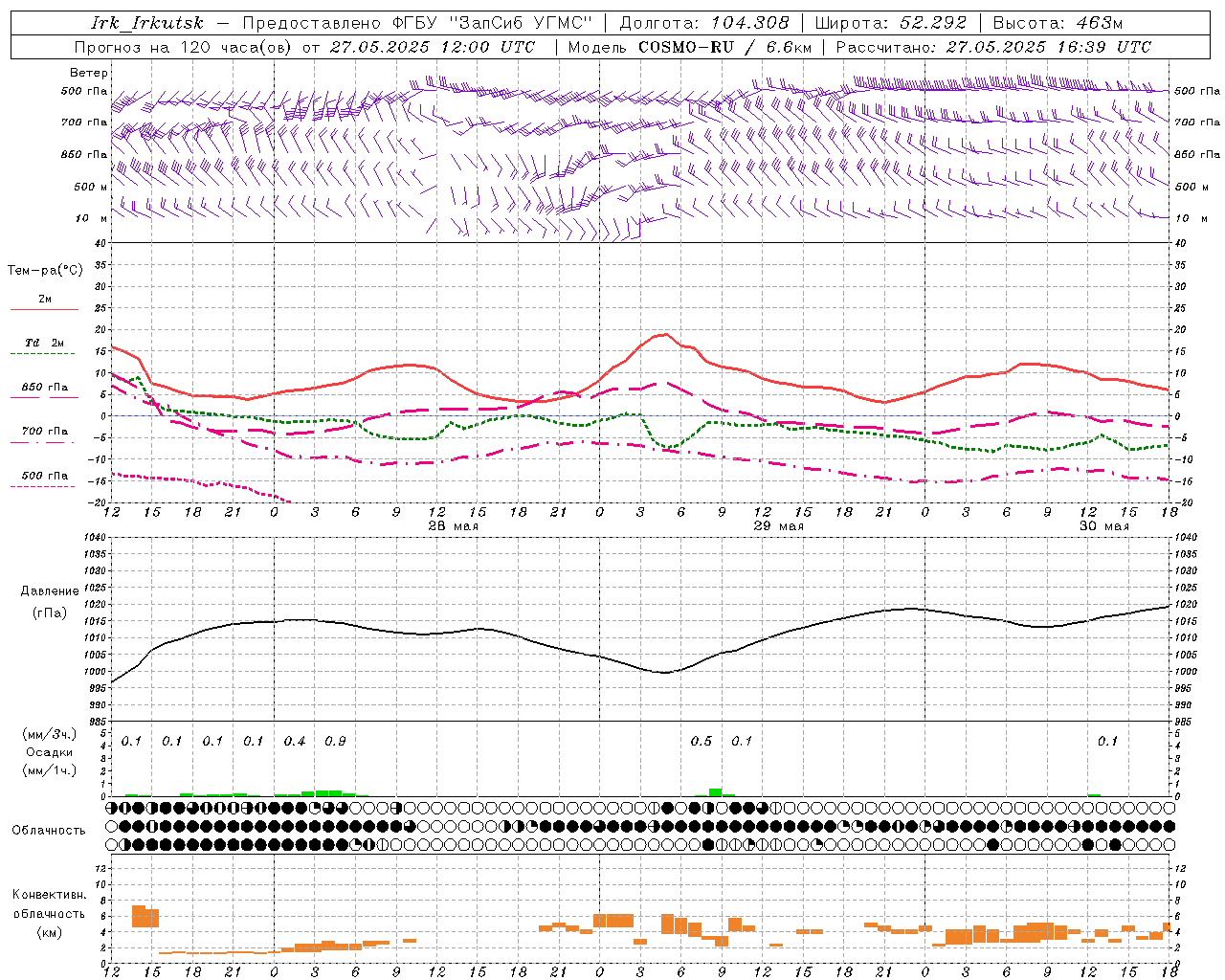The width and height of the screenshot is (1225, 980).
Task: Click the 30 мая date label
Action: (1103, 526)
